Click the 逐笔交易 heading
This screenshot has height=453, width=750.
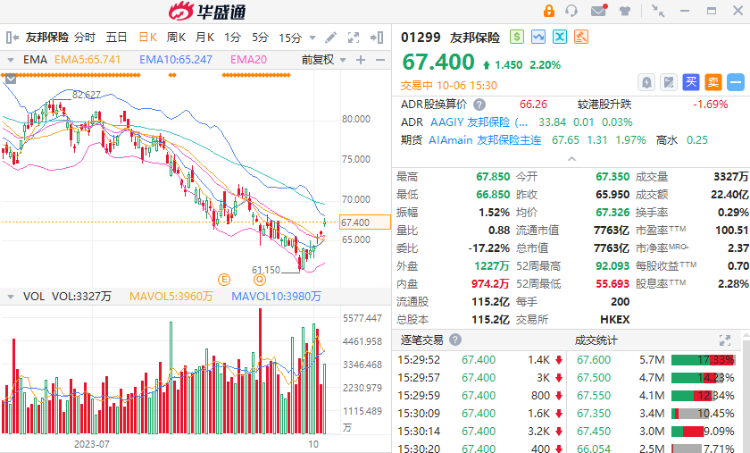click(x=421, y=340)
